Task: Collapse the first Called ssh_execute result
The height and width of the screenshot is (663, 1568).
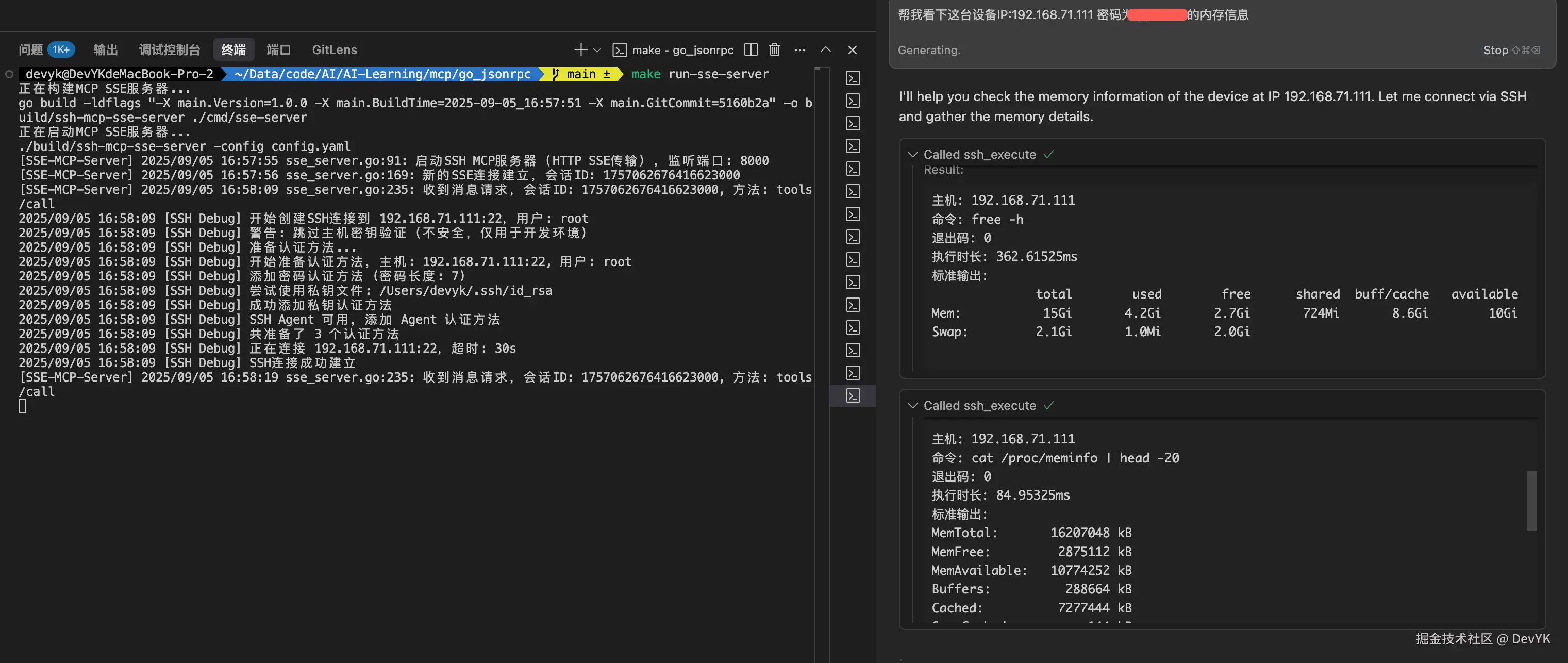Action: pos(912,155)
